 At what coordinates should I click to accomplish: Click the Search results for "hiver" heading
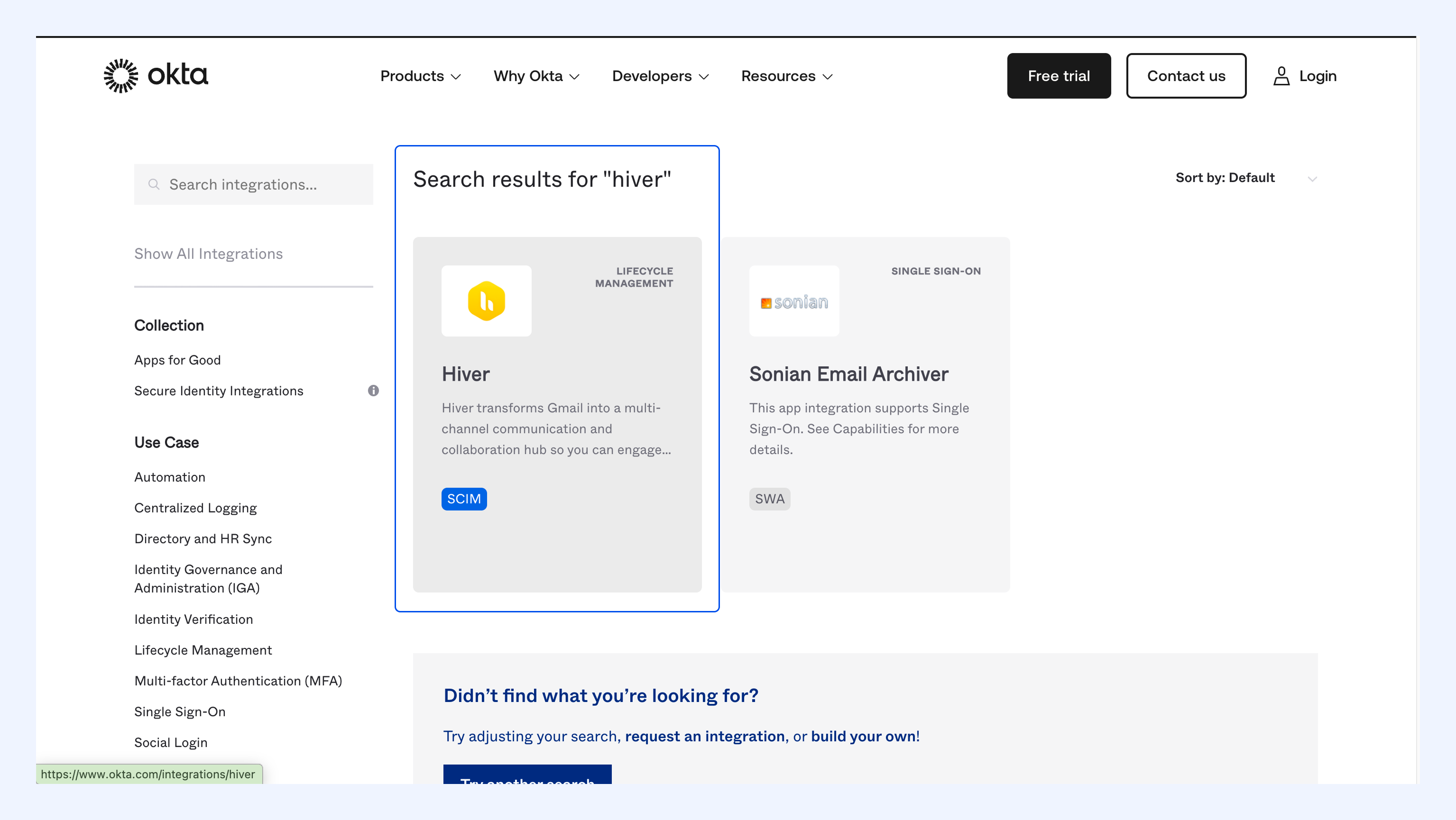point(542,179)
